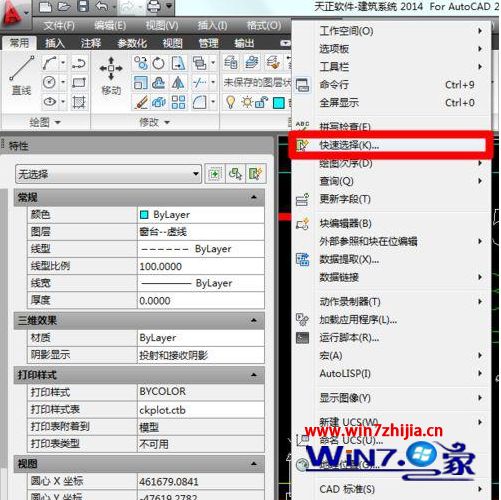Choose 块编辑器(B) menu entry

(x=390, y=223)
